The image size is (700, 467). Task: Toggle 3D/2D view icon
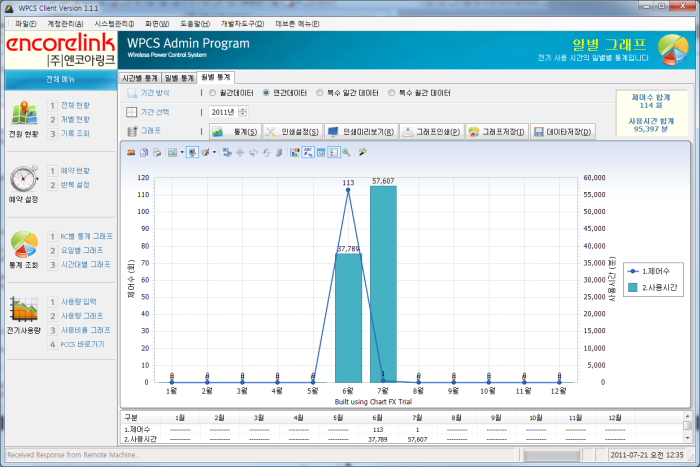(227, 153)
